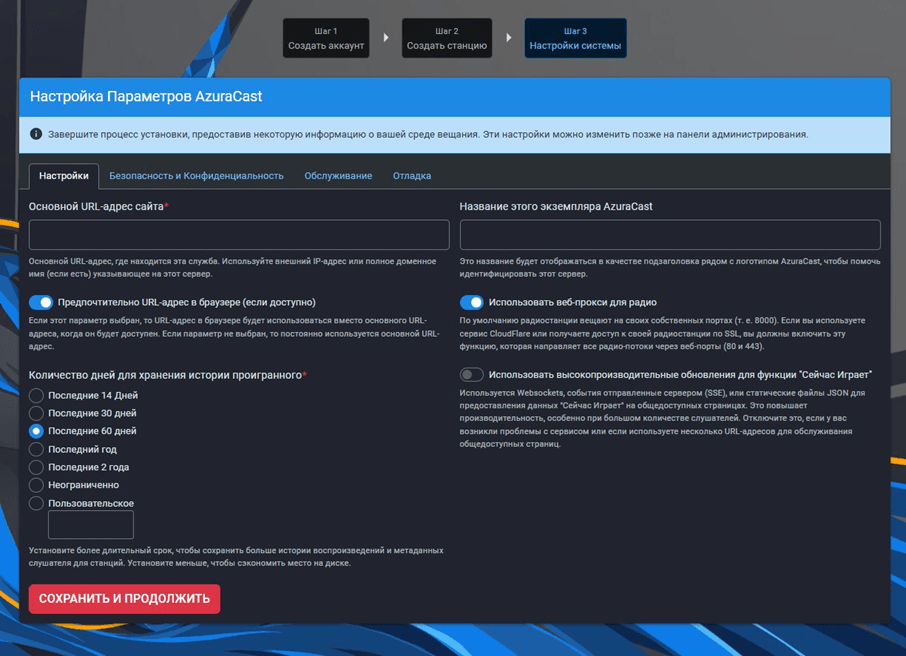Toggle Использовать веб-прокси для радио switch
Screen dimensions: 906x656
point(471,302)
